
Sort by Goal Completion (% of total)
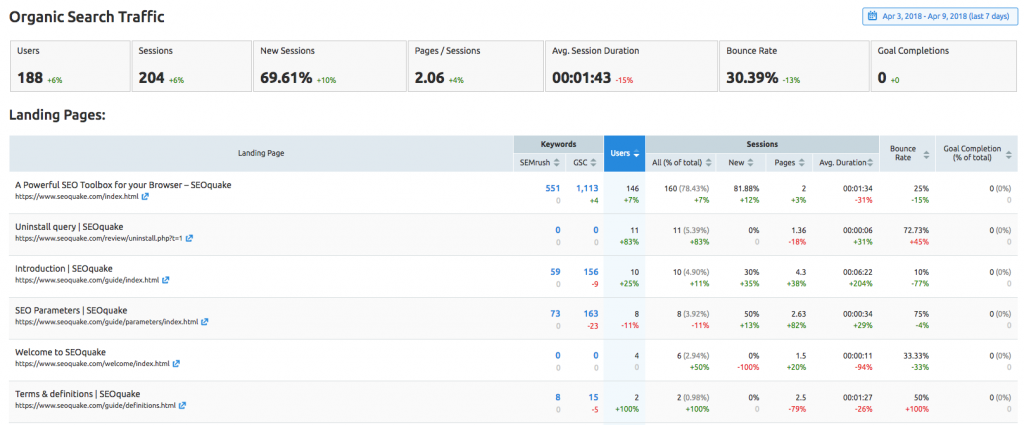click(976, 153)
